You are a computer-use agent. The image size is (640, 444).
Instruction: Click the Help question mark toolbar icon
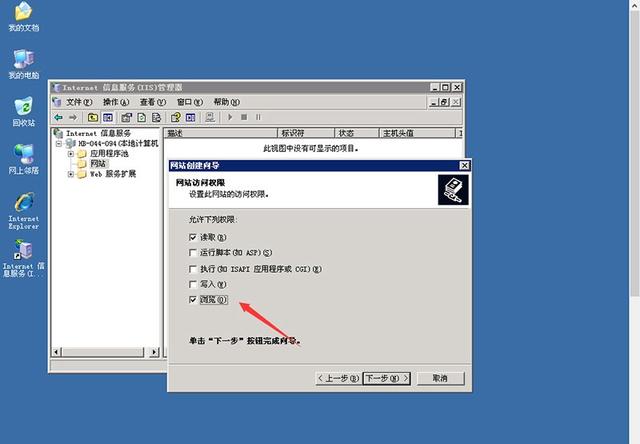click(x=176, y=118)
